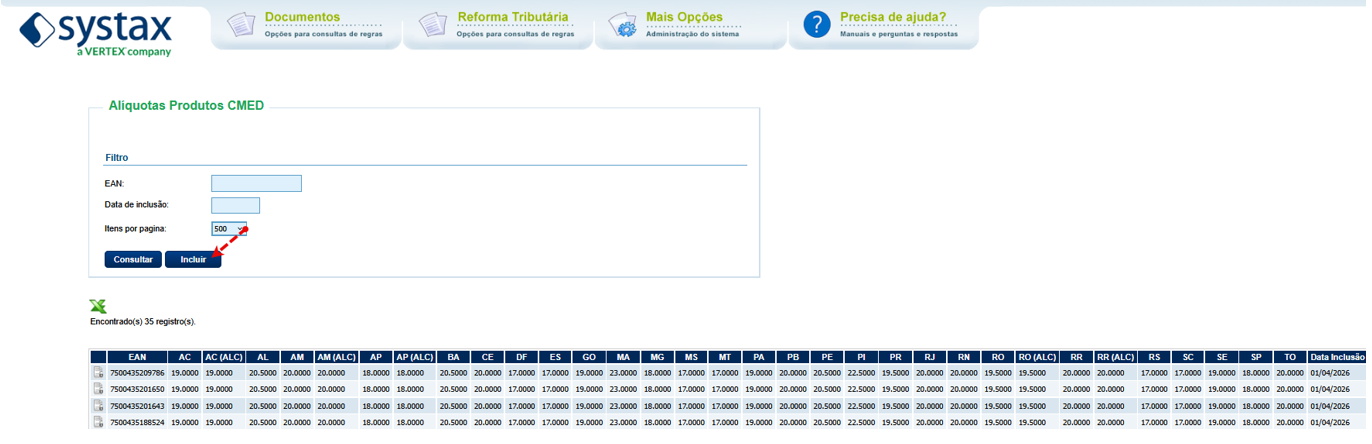This screenshot has height=444, width=1372.
Task: Click the Incluir button
Action: click(193, 259)
